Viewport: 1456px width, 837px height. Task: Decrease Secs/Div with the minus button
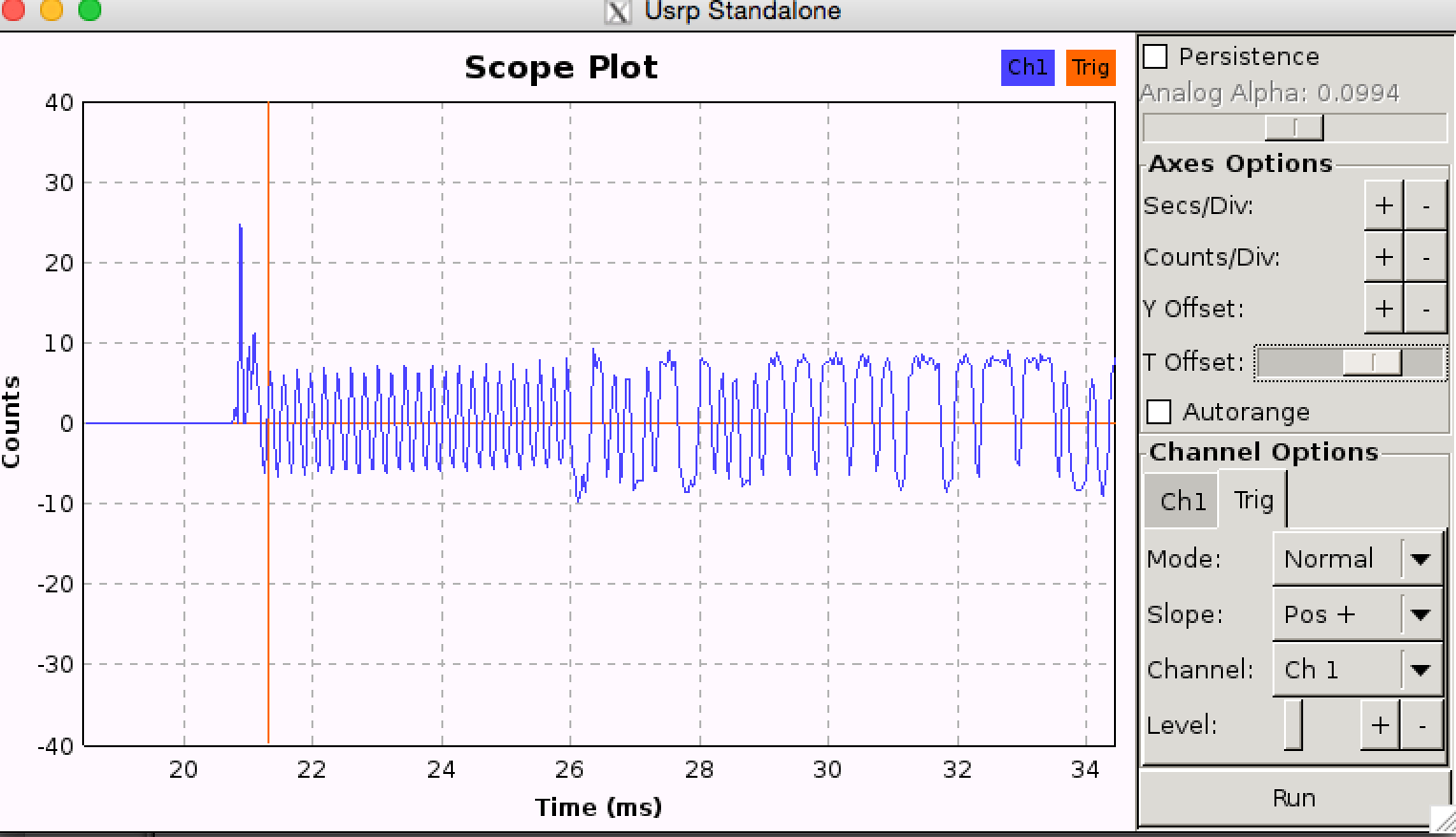coord(1425,205)
